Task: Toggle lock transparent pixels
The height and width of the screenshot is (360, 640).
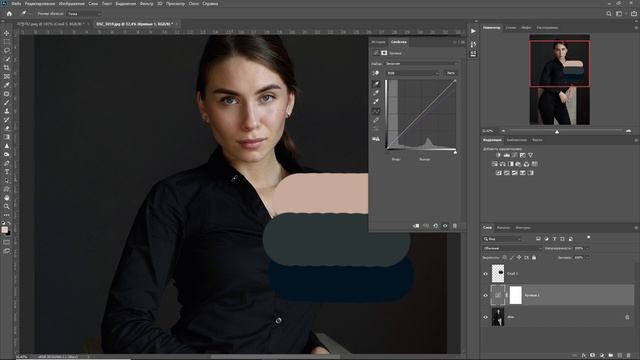Action: (504, 258)
